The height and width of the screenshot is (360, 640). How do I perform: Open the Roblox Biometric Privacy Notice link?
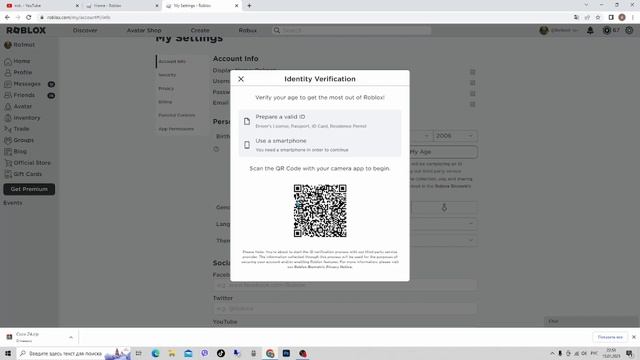pyautogui.click(x=323, y=267)
